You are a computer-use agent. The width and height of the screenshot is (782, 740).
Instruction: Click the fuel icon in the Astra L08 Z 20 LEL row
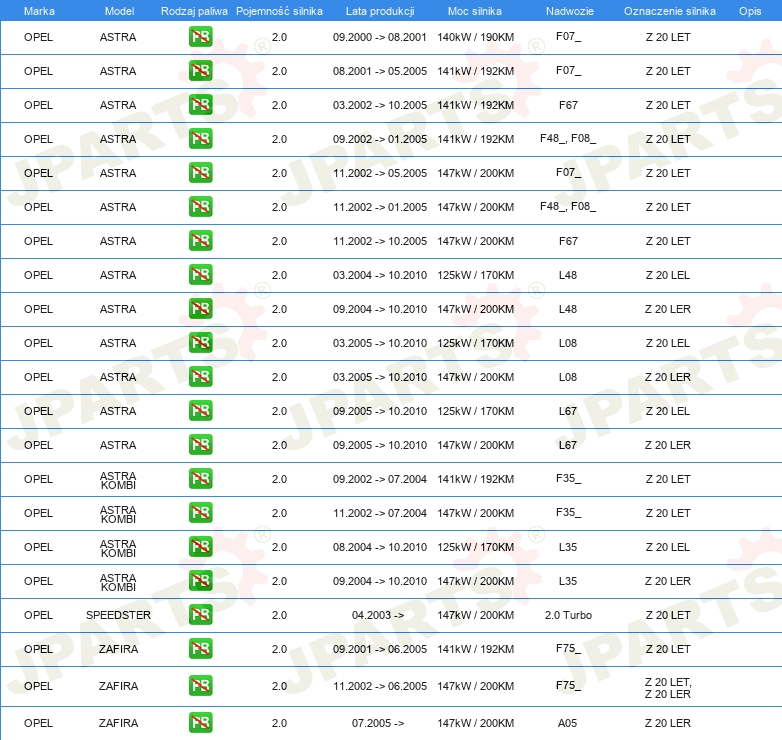pyautogui.click(x=200, y=343)
